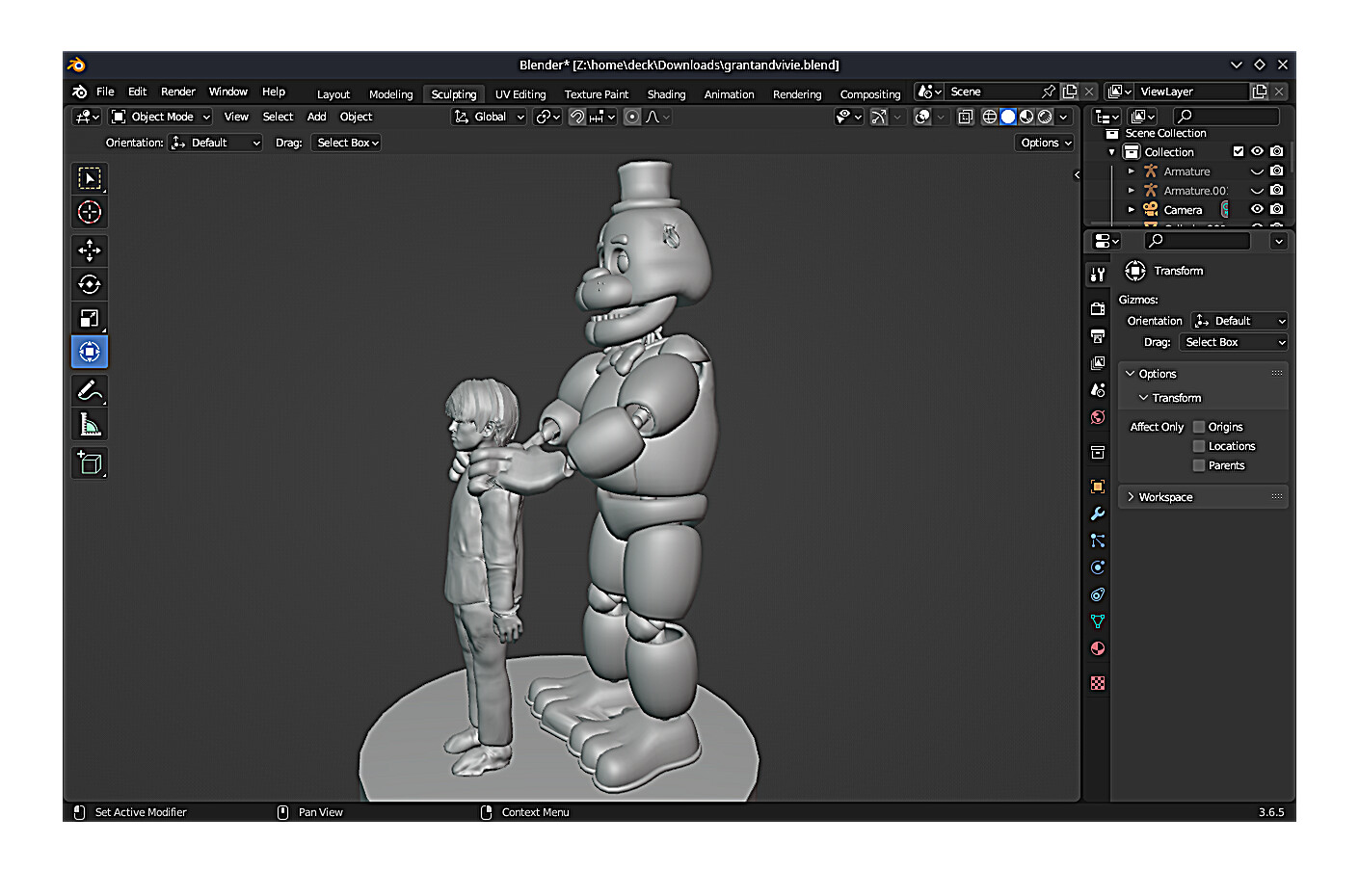Viewport: 1359px width, 896px height.
Task: Open the Collection properties tab
Action: tap(1097, 452)
